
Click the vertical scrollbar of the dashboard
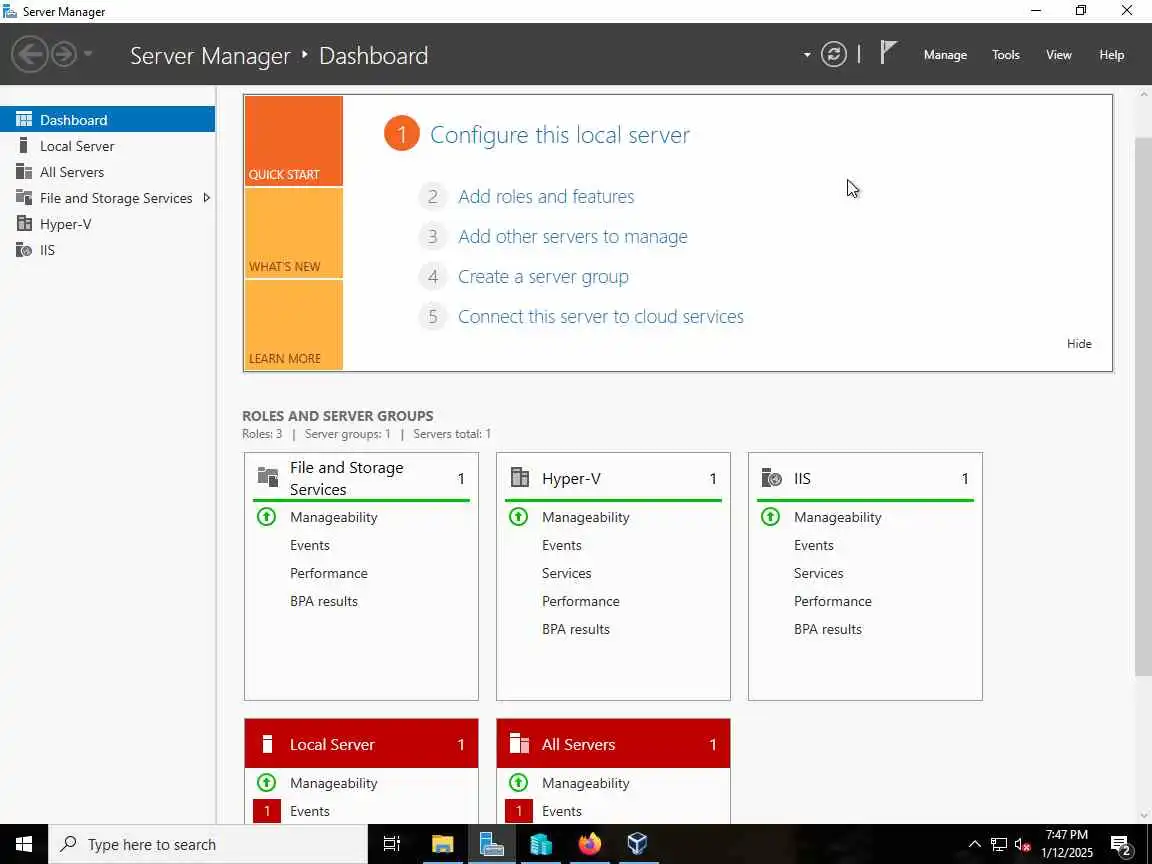coord(1144,406)
